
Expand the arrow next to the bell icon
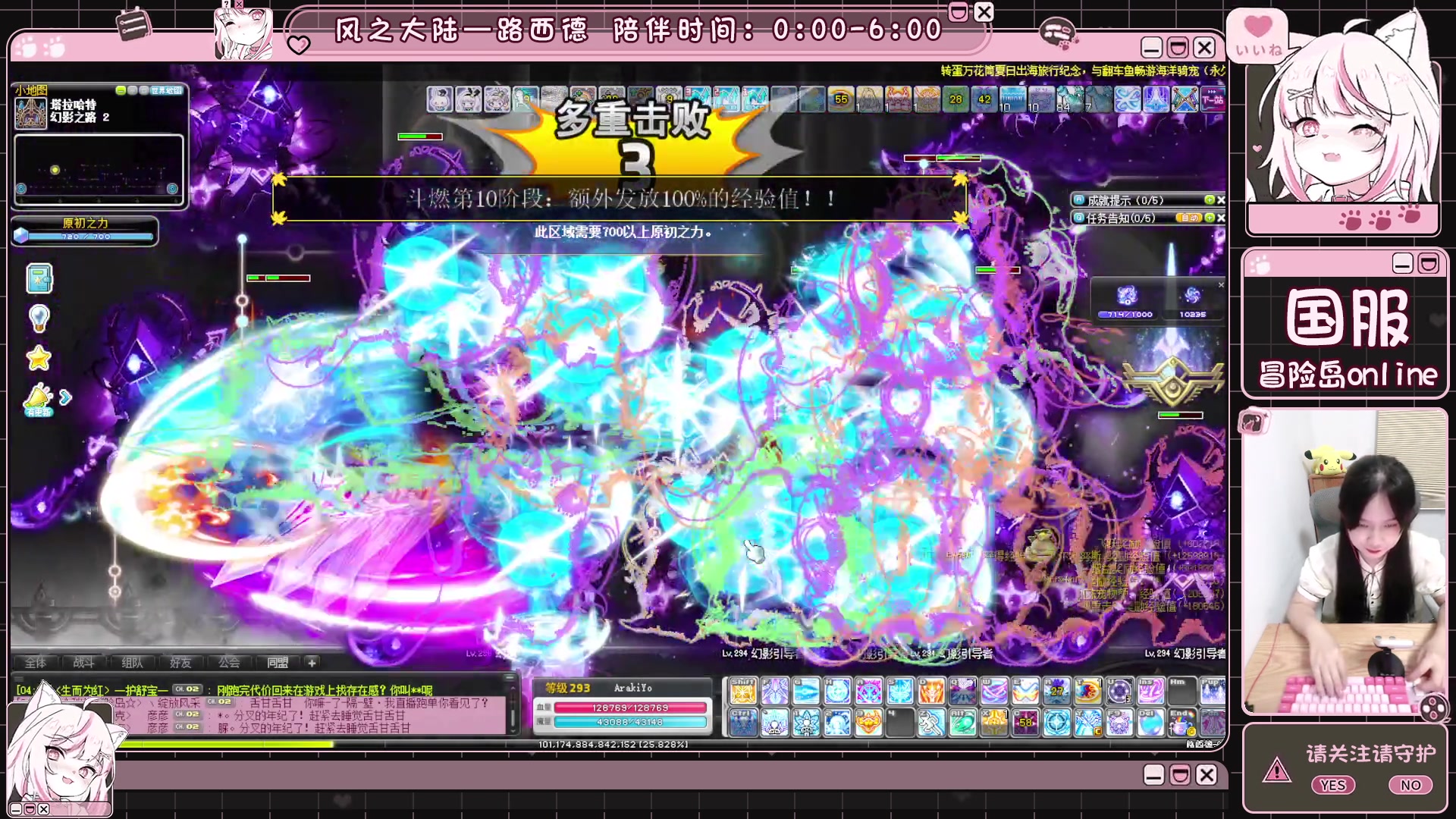pyautogui.click(x=65, y=397)
